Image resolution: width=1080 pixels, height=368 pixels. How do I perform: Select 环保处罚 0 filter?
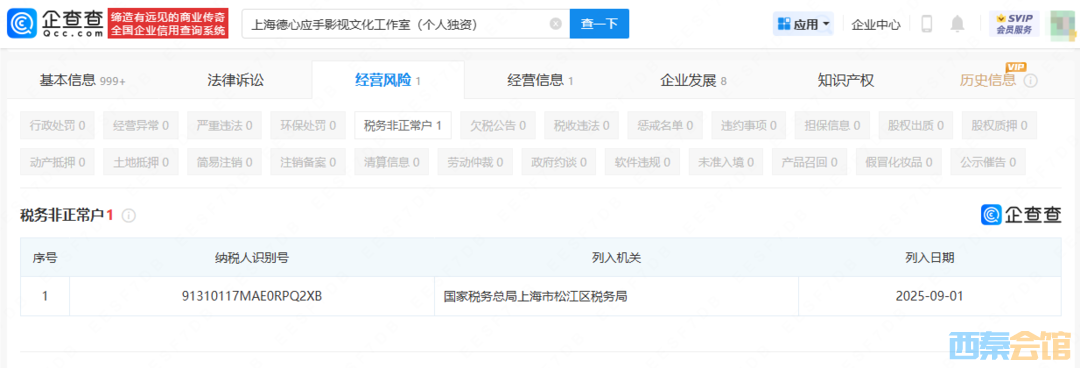pyautogui.click(x=308, y=125)
